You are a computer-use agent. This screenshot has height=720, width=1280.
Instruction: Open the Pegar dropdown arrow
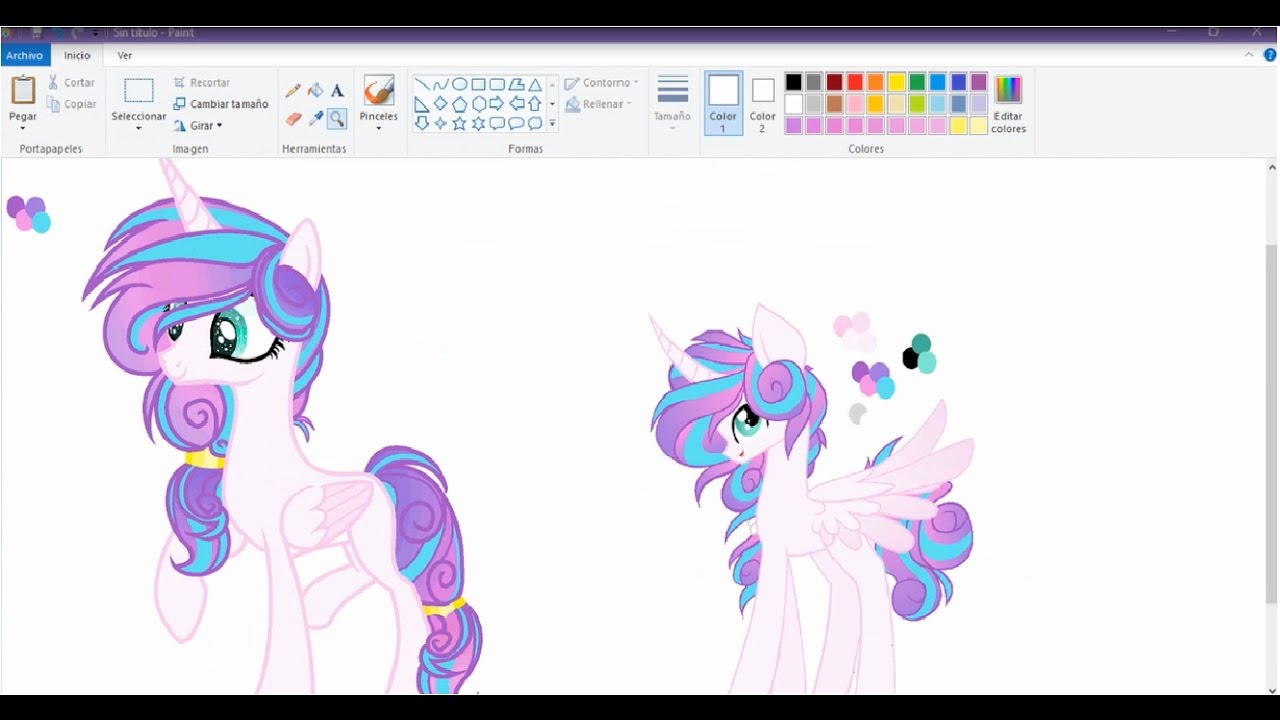(x=23, y=128)
